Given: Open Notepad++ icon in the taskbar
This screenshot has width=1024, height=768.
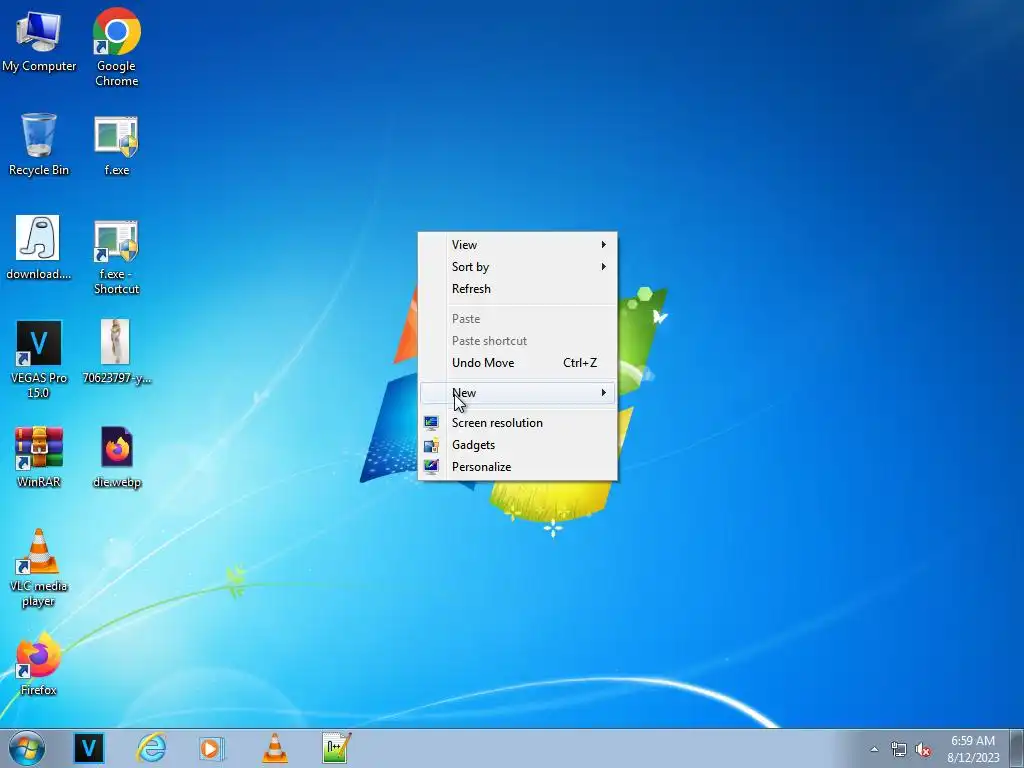Looking at the screenshot, I should tap(336, 748).
